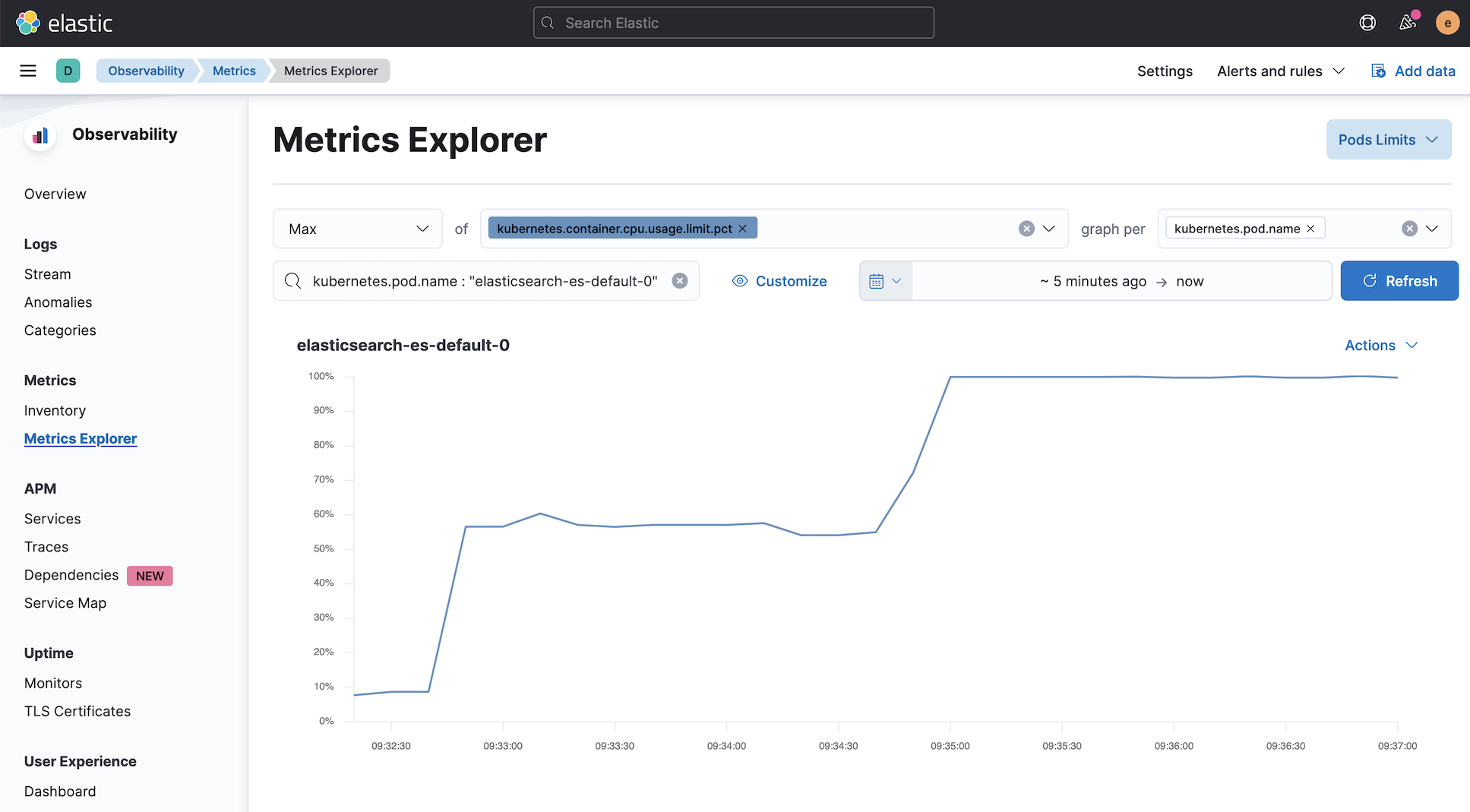Image resolution: width=1470 pixels, height=812 pixels.
Task: Clear the pod name filter query
Action: coord(680,281)
